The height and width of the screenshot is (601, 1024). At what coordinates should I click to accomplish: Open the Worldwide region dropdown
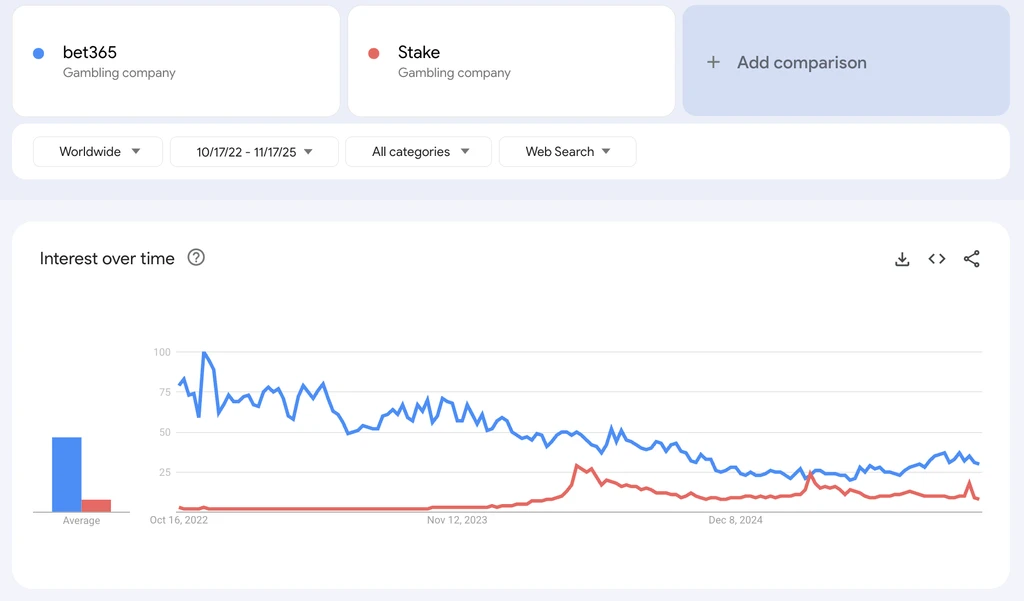[x=99, y=152]
